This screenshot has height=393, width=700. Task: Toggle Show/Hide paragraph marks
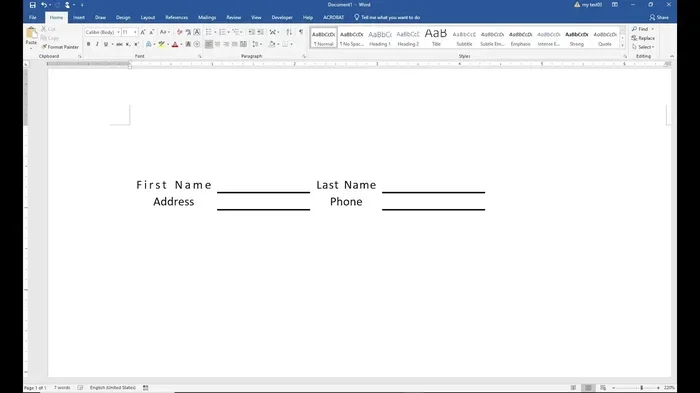[301, 32]
